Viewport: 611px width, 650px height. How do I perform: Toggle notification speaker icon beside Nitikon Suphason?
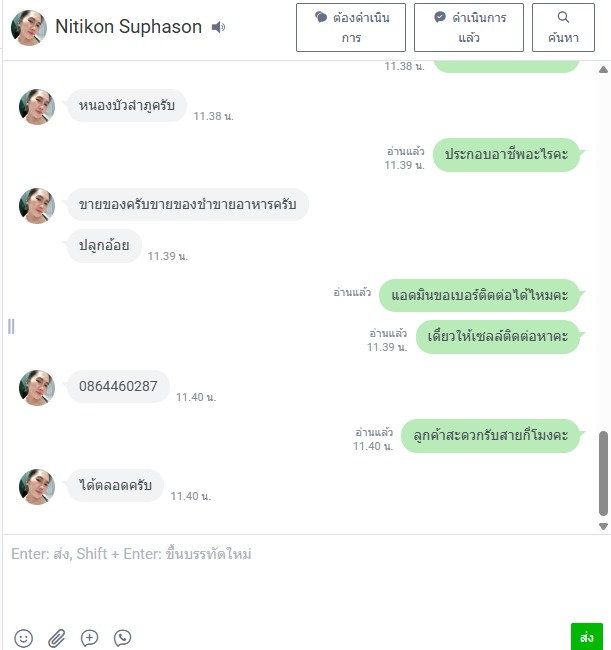pos(218,27)
